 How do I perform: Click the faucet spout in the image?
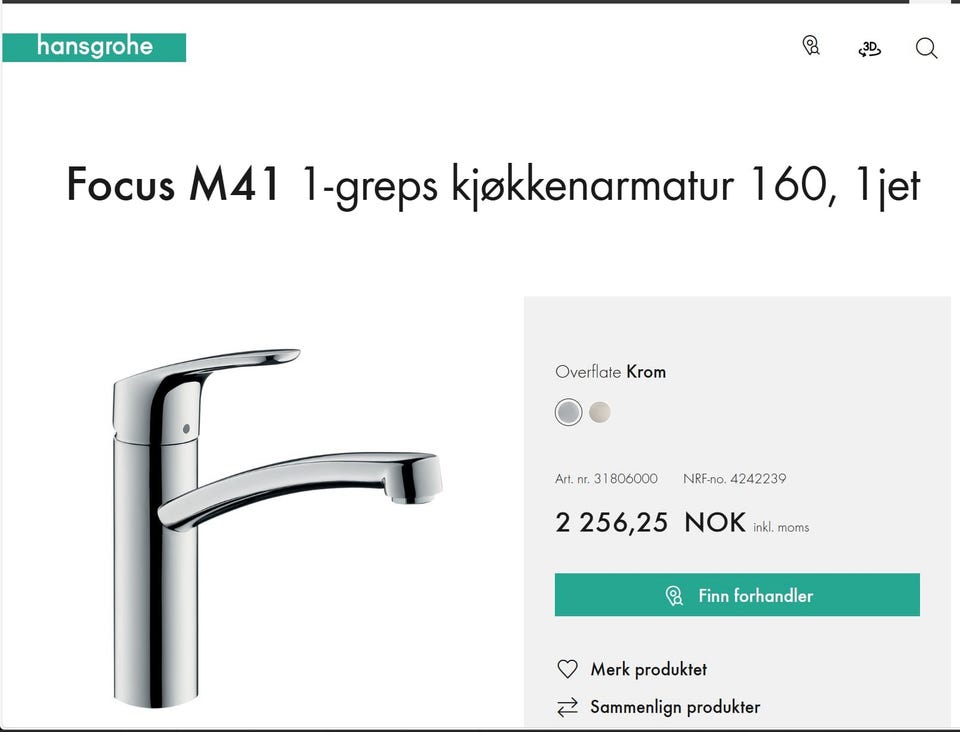(x=300, y=490)
